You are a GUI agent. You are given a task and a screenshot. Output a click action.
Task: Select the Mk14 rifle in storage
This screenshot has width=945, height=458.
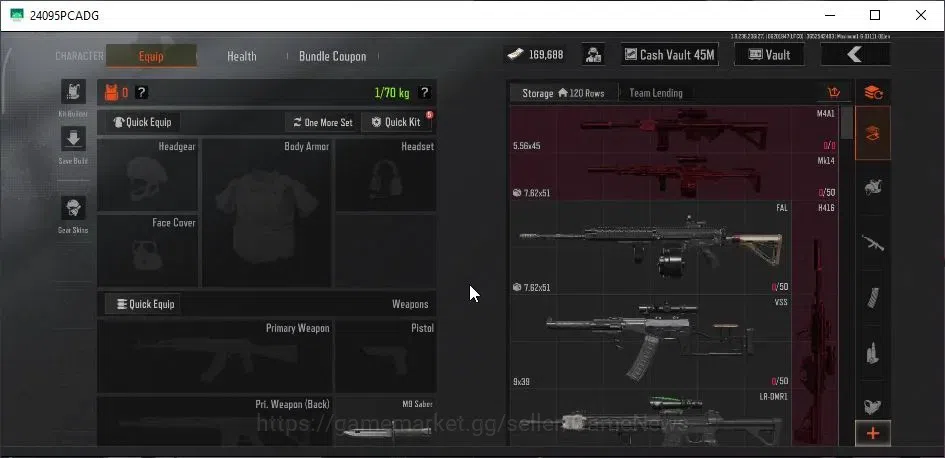click(674, 177)
